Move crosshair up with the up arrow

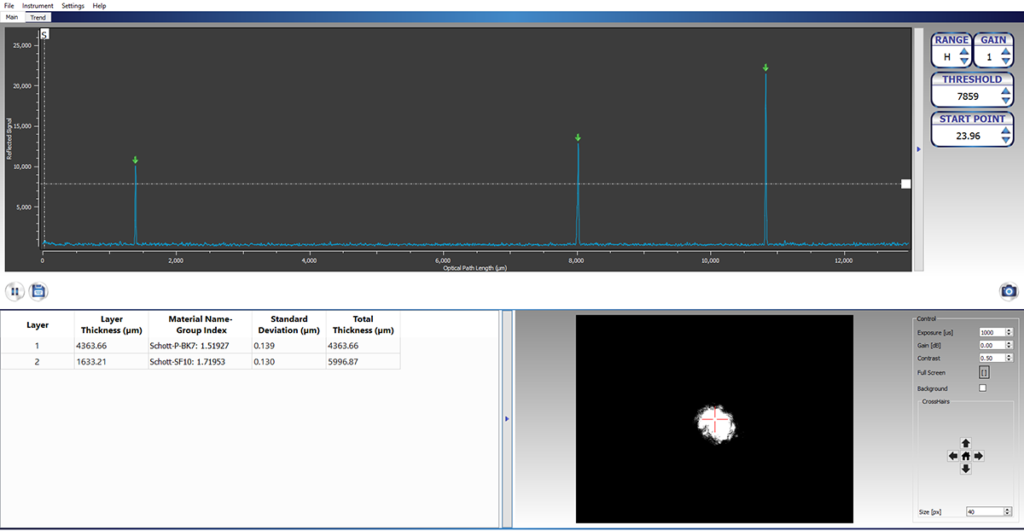(965, 443)
